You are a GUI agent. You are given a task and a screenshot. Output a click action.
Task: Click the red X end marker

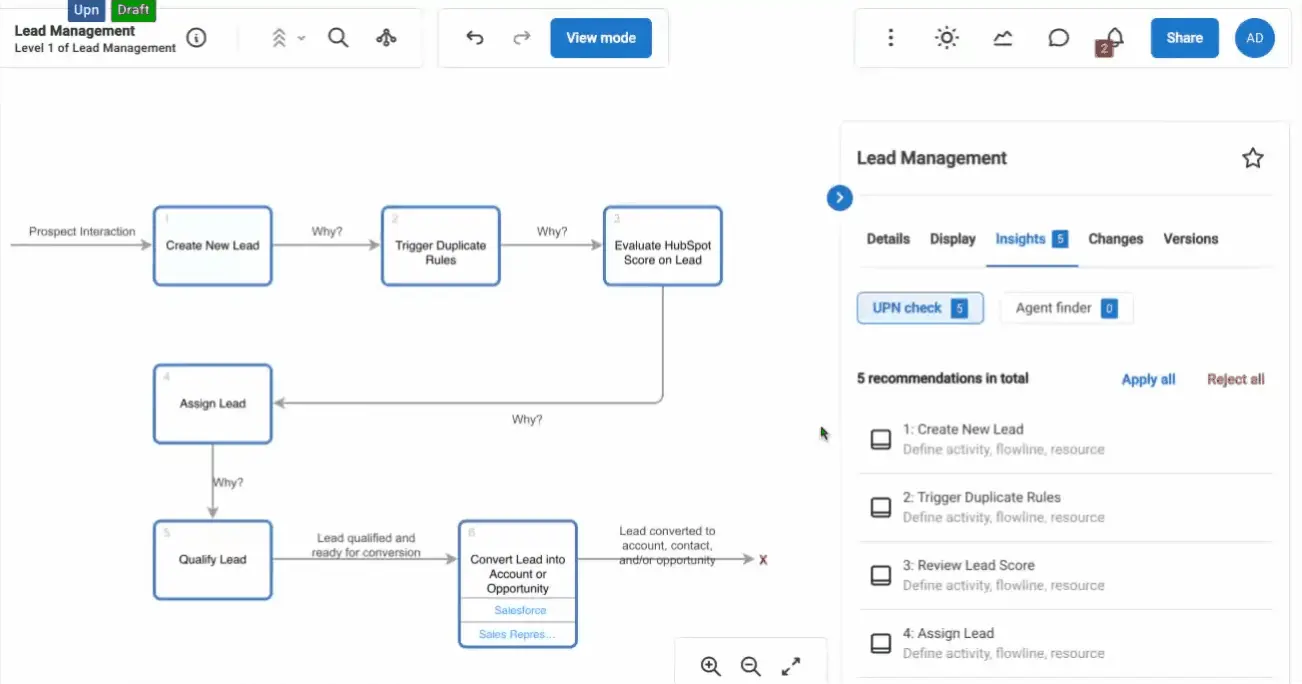(x=763, y=560)
